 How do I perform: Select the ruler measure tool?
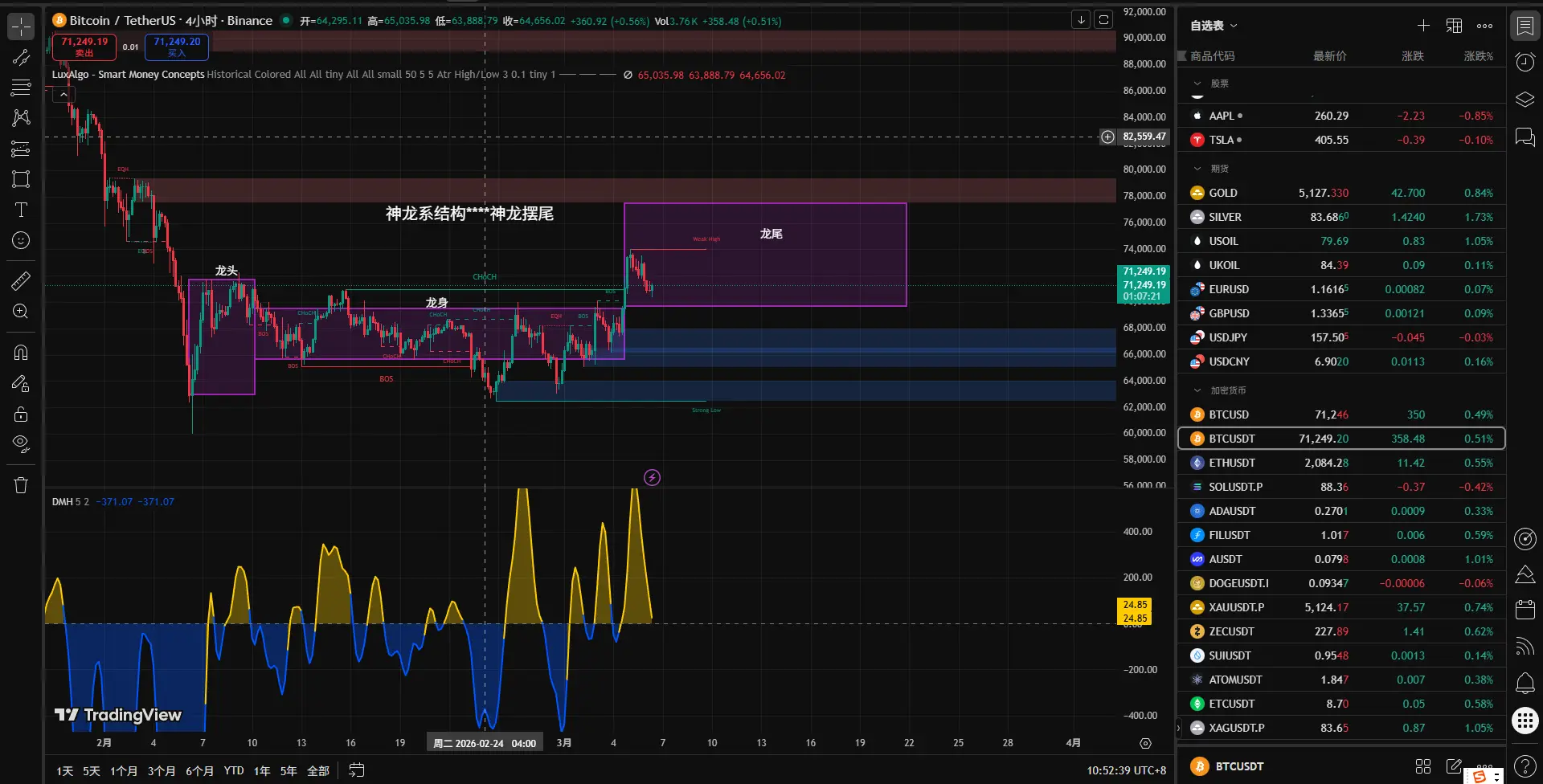[x=21, y=280]
